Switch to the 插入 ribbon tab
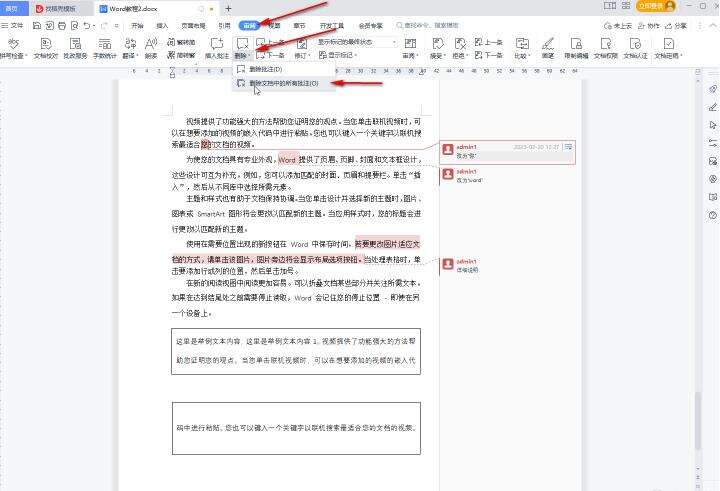 coord(162,26)
